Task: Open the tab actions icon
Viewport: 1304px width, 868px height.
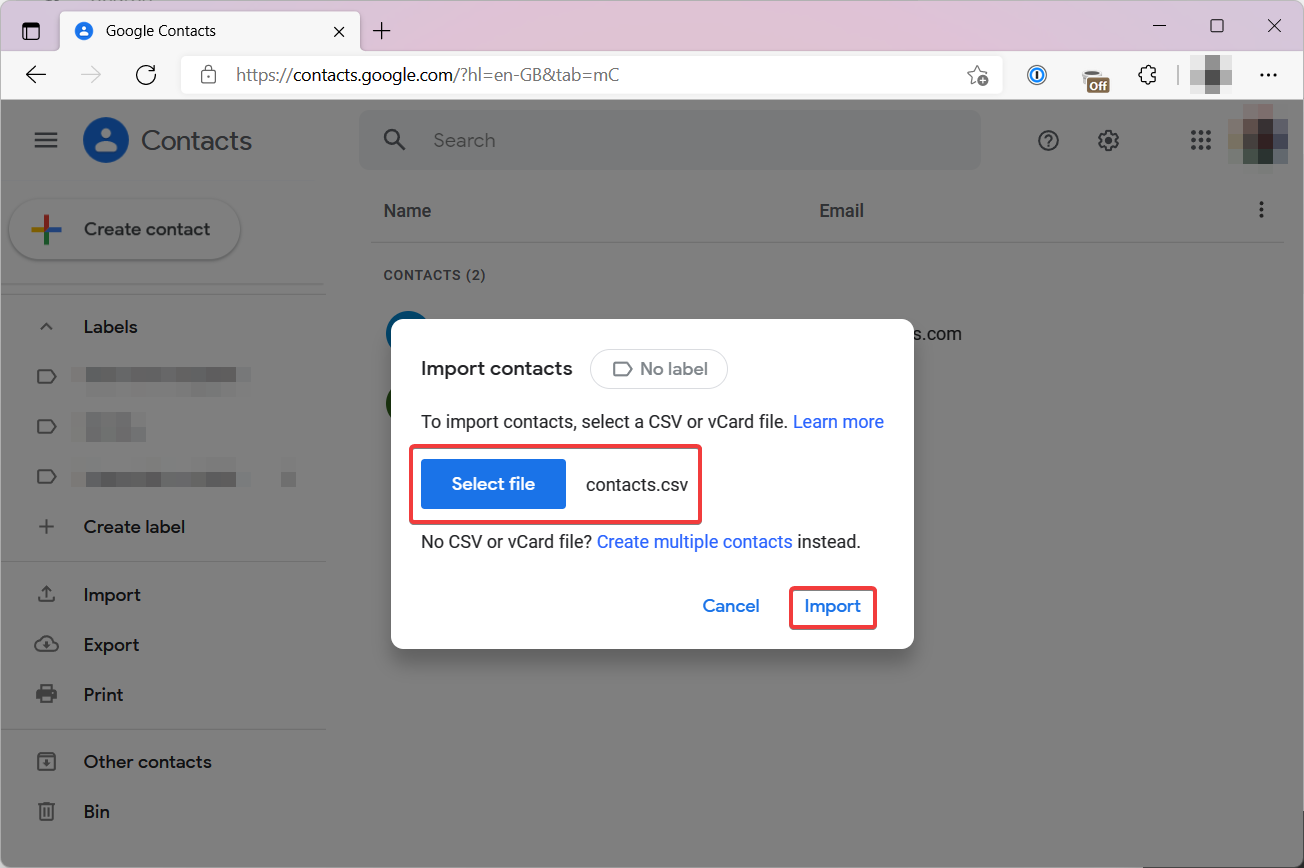Action: coord(31,31)
